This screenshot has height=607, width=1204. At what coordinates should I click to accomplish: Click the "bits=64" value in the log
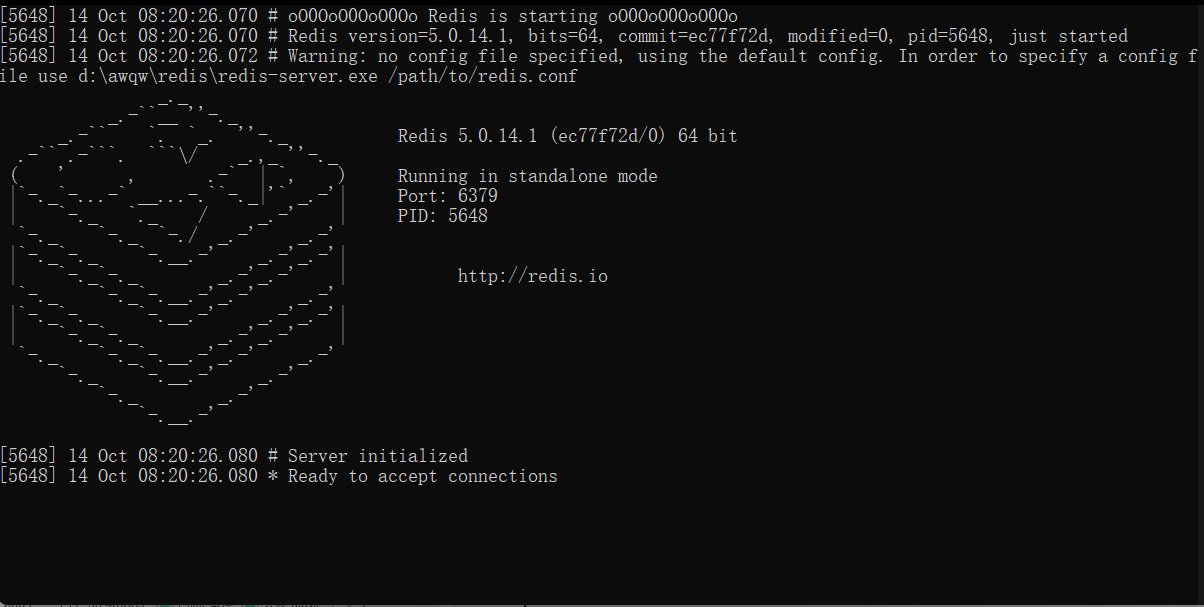coord(563,37)
